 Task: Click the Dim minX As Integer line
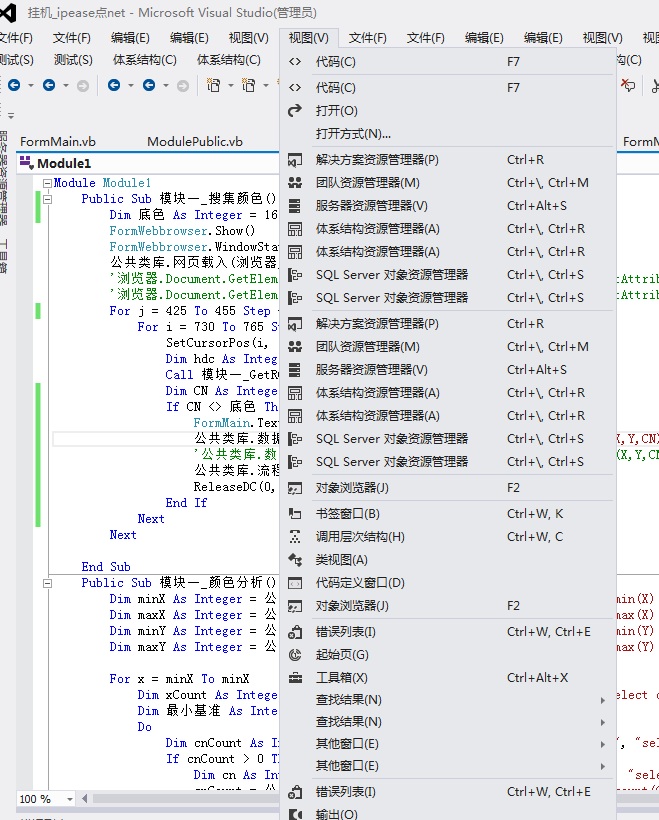coord(194,599)
